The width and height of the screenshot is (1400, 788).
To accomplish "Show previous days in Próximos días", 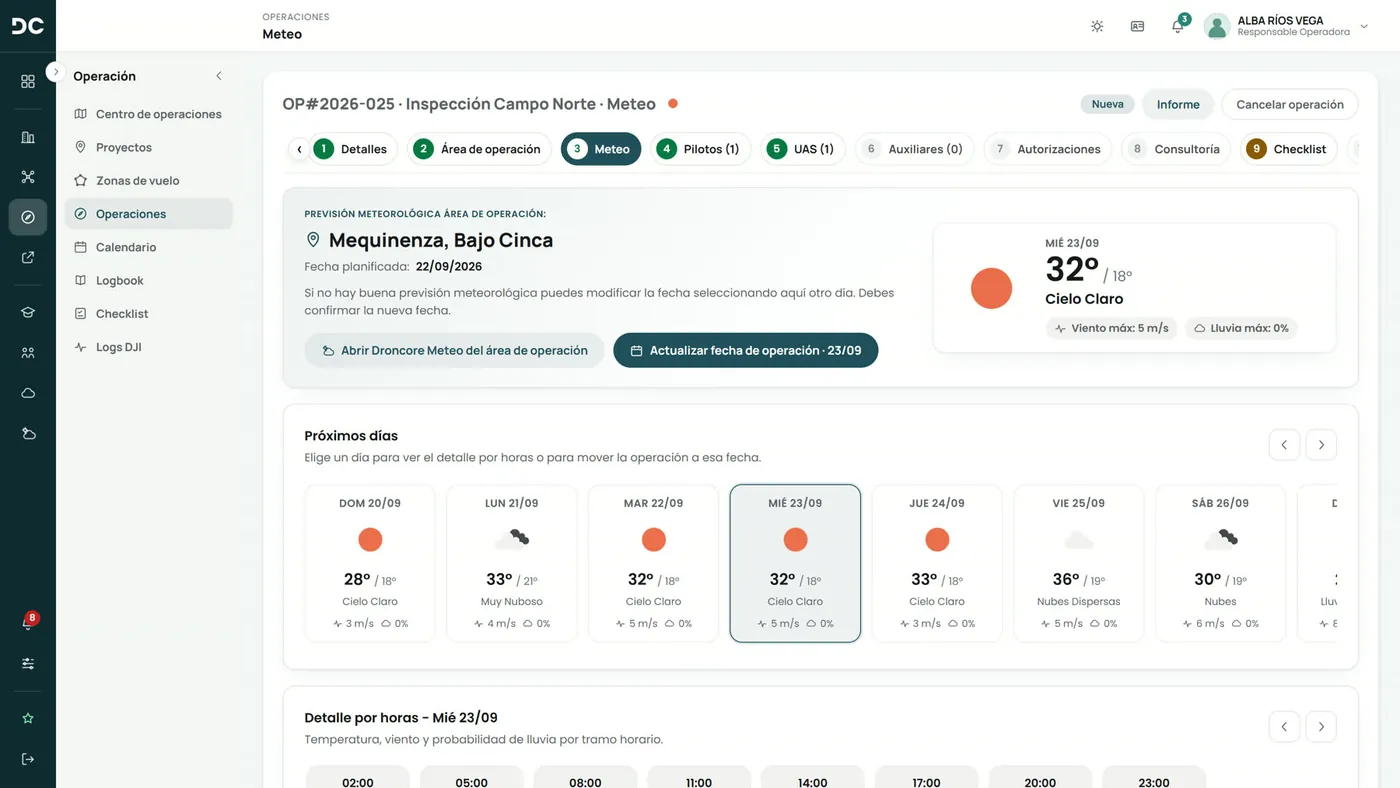I will pyautogui.click(x=1284, y=445).
